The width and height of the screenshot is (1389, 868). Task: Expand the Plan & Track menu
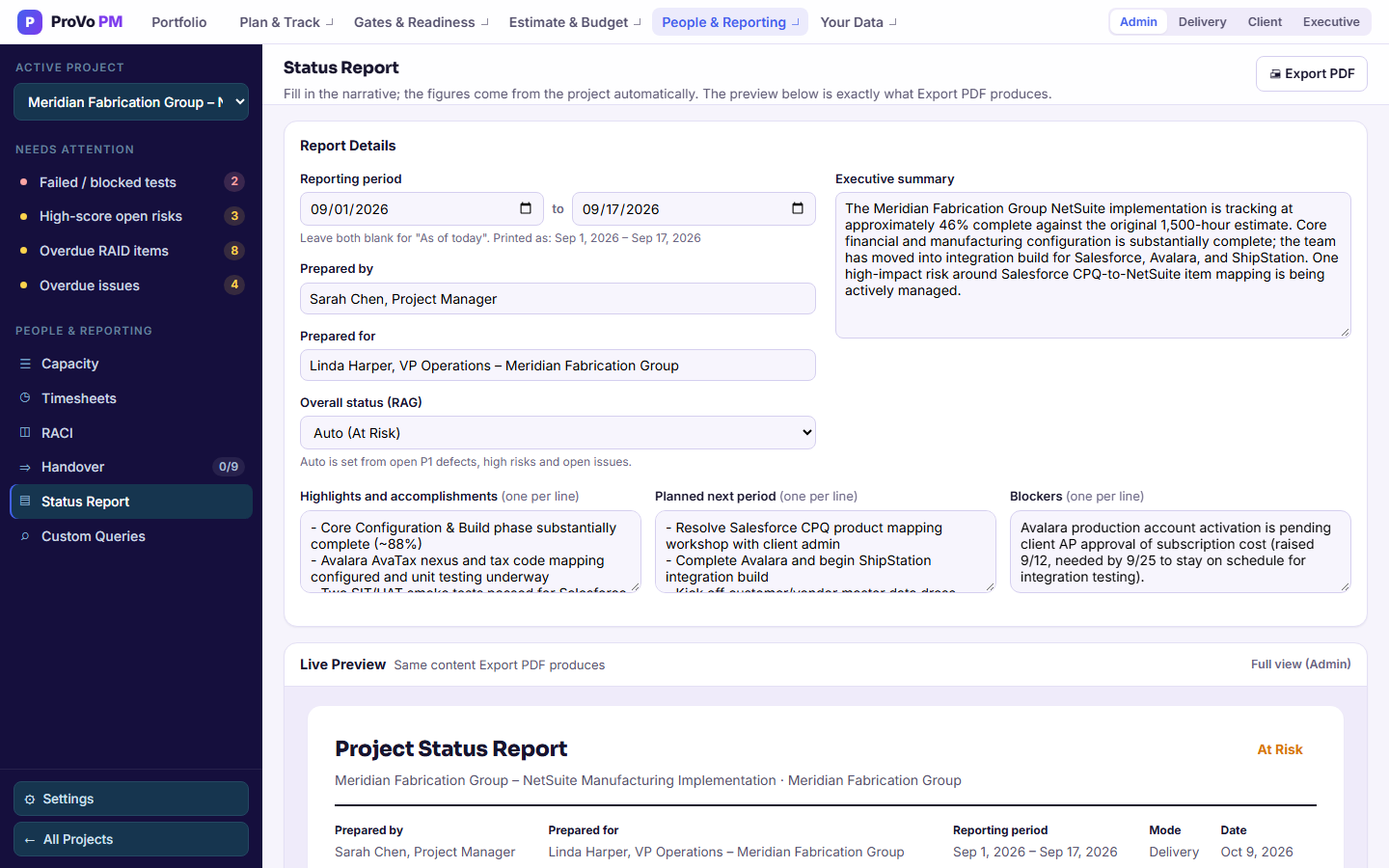click(x=286, y=22)
